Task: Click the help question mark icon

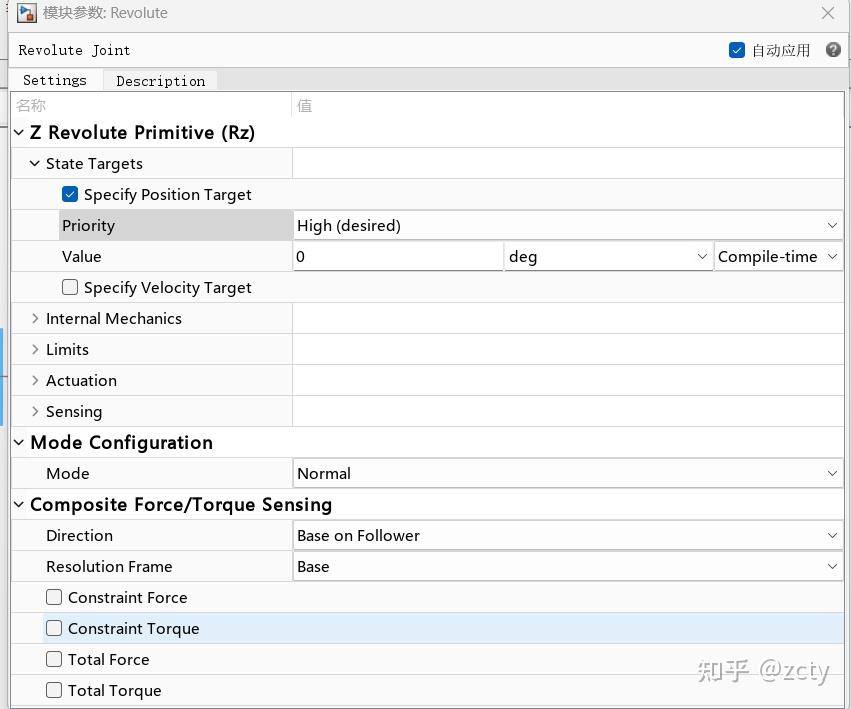Action: point(833,50)
